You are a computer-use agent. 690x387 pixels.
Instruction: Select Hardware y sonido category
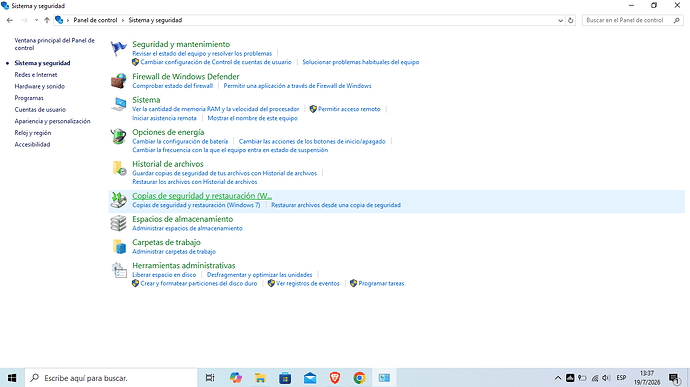[x=40, y=86]
